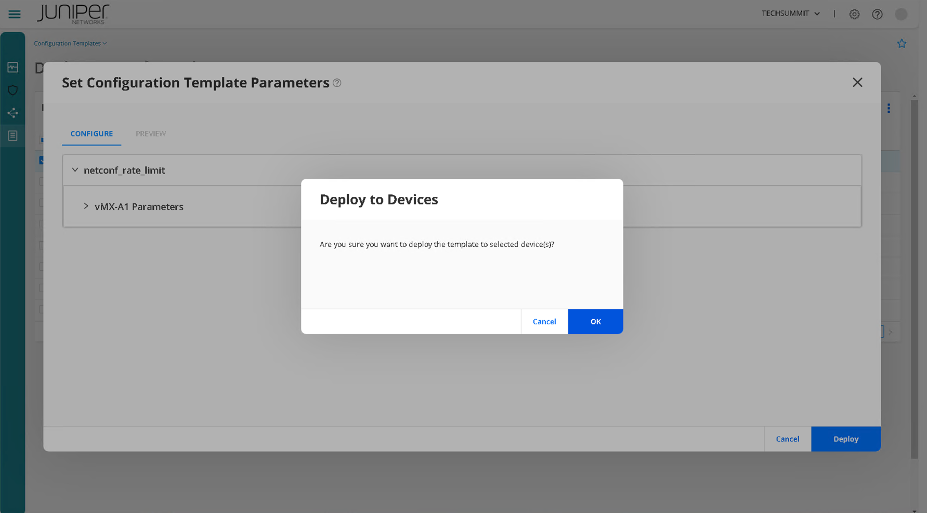
Task: Close the Set Configuration Template Parameters window
Action: pyautogui.click(x=857, y=82)
